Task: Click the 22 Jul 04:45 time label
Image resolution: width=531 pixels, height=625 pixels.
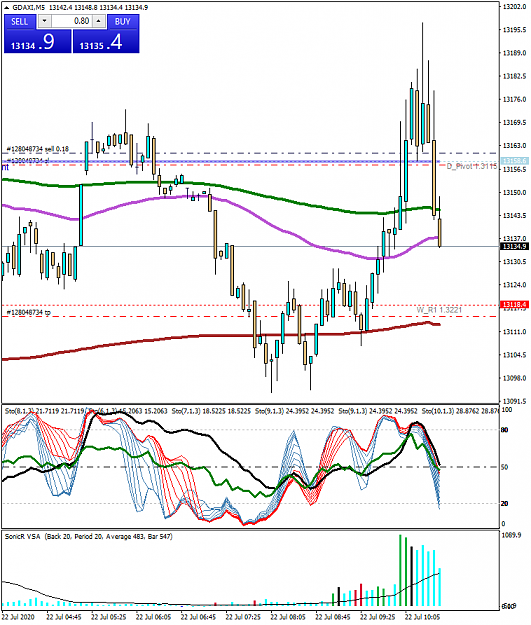Action: pyautogui.click(x=64, y=617)
